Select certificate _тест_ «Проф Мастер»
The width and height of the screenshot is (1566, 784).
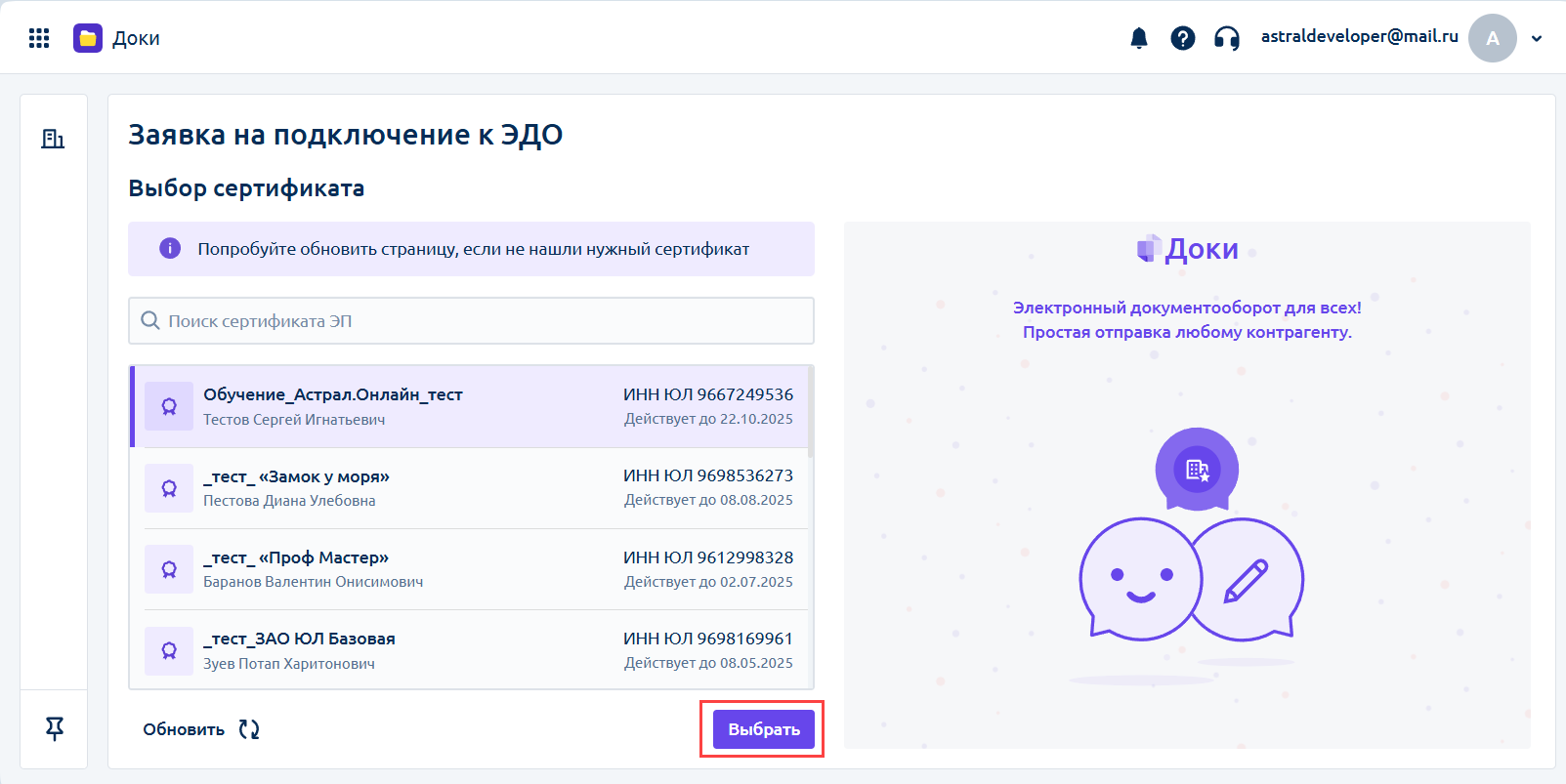[469, 569]
